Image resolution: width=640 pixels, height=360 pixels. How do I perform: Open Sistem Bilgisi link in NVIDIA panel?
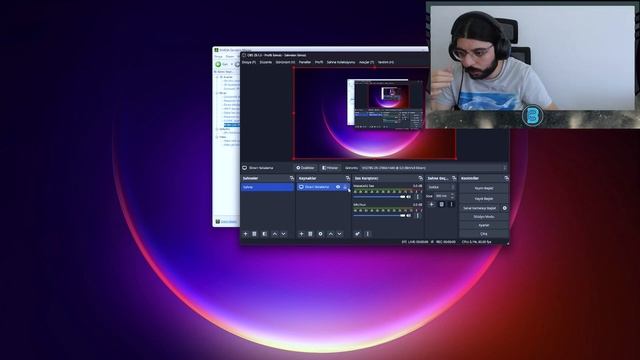pyautogui.click(x=229, y=222)
